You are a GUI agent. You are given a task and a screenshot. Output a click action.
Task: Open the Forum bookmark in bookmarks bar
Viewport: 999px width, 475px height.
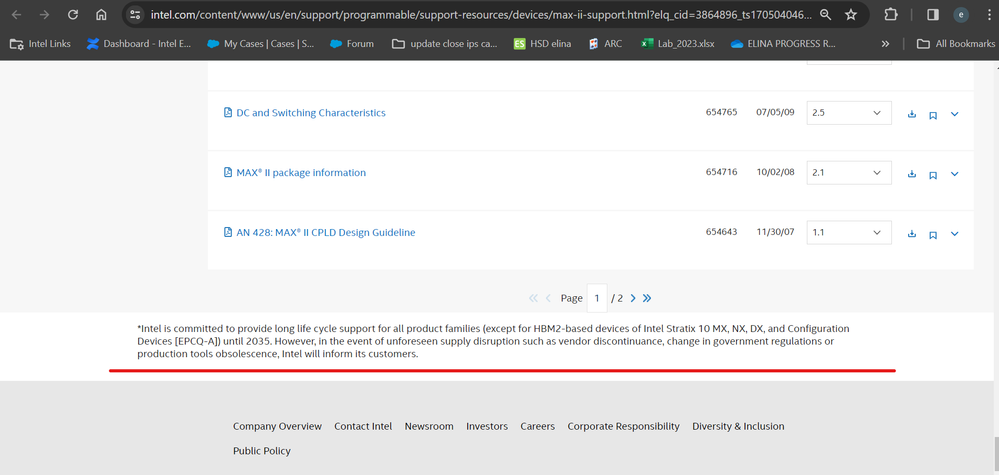(x=351, y=44)
